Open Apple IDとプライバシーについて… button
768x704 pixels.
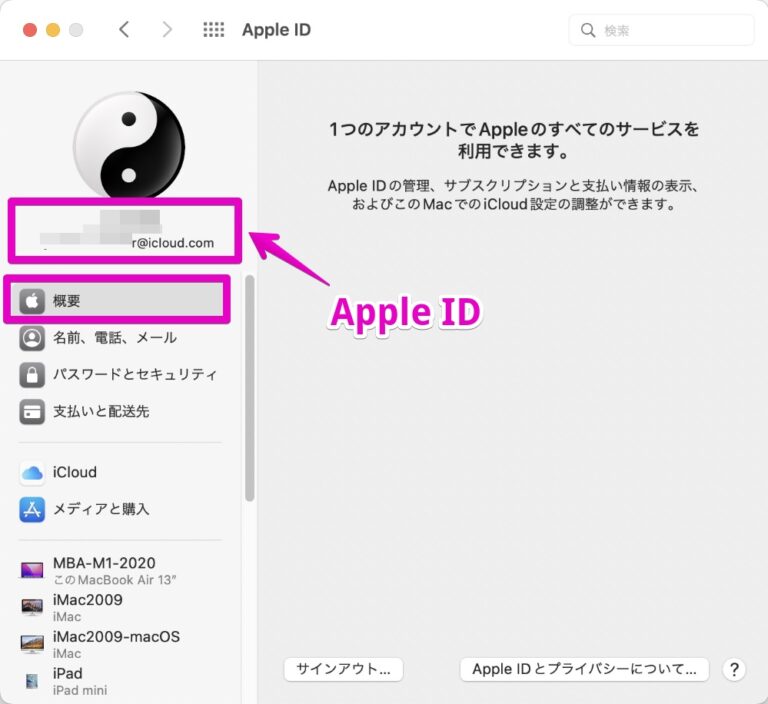(x=584, y=669)
